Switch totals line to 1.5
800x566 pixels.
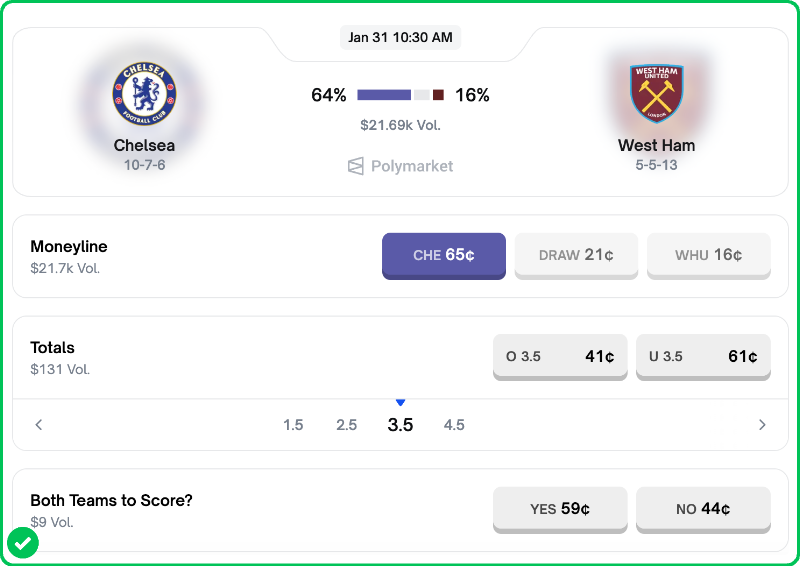point(293,425)
